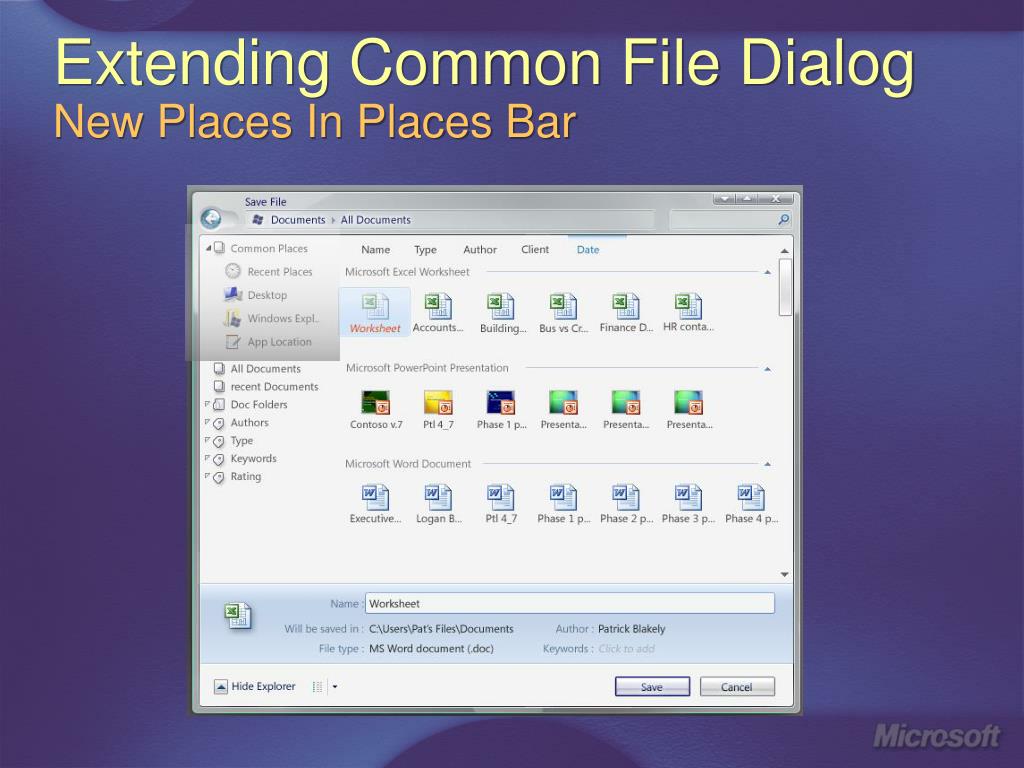The width and height of the screenshot is (1024, 768).
Task: Click scrollbar up arrow in file list
Action: (784, 251)
